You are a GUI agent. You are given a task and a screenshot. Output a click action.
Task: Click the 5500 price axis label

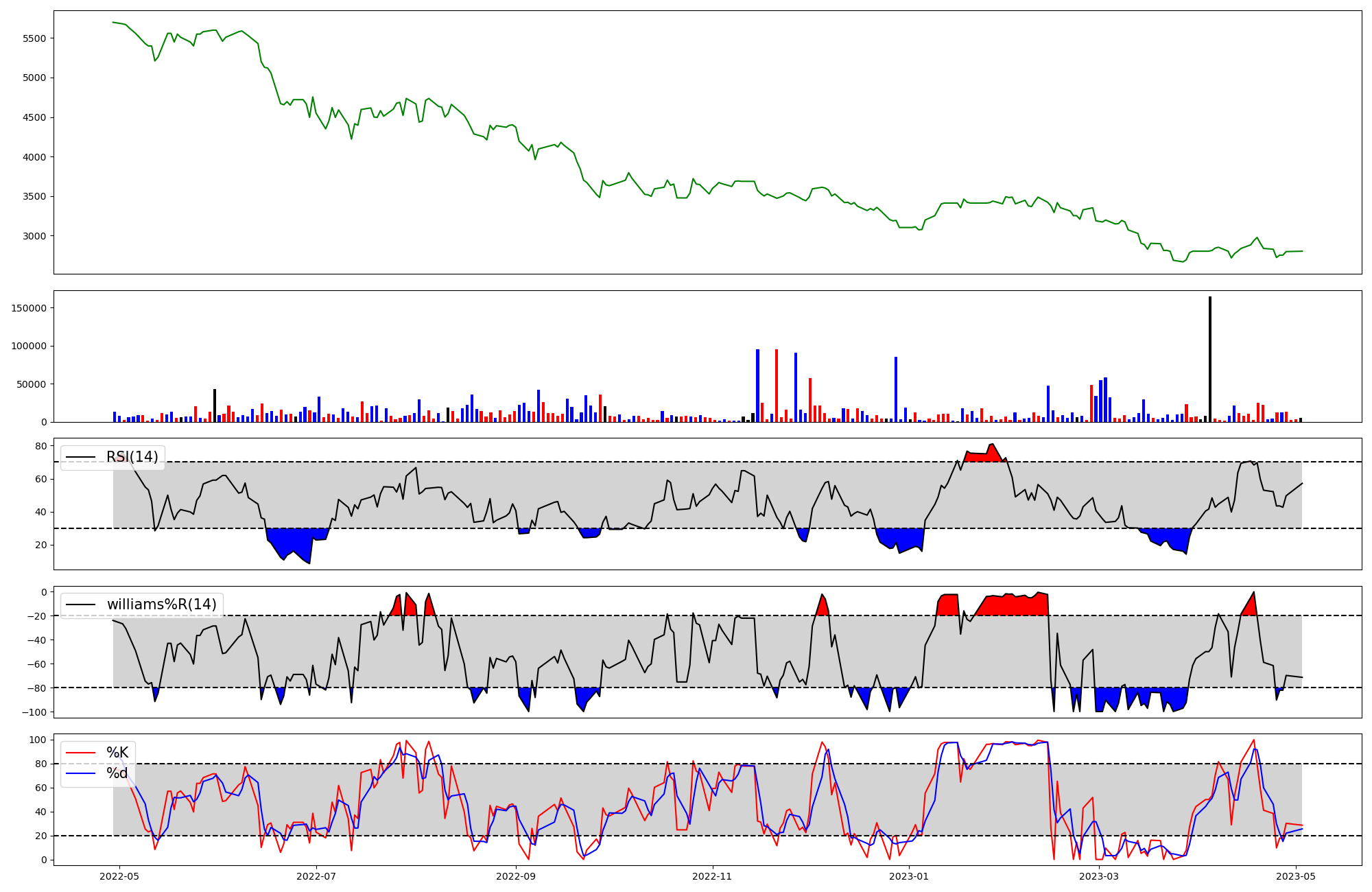[34, 38]
